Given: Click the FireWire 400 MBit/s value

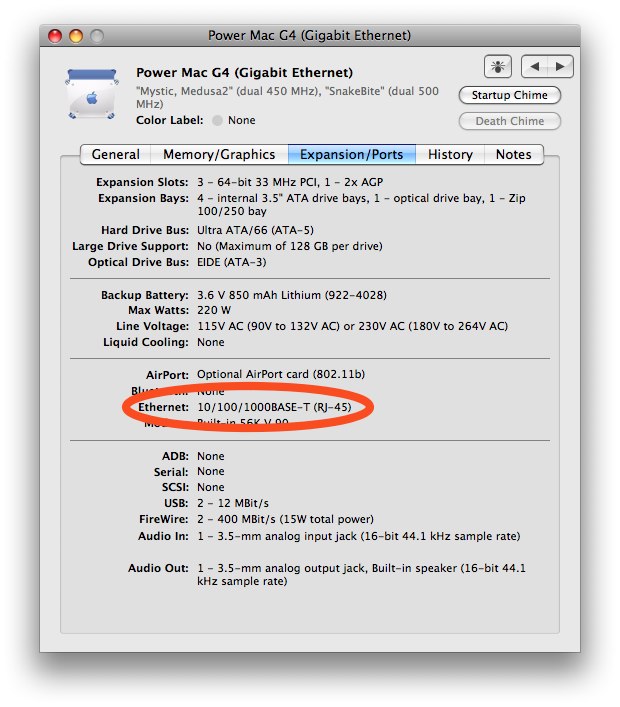Looking at the screenshot, I should (285, 519).
